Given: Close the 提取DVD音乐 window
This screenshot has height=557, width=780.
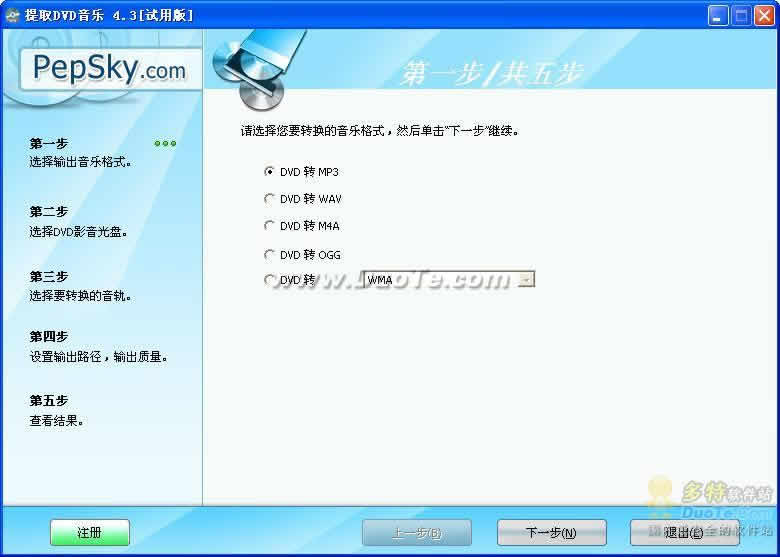Looking at the screenshot, I should point(764,15).
